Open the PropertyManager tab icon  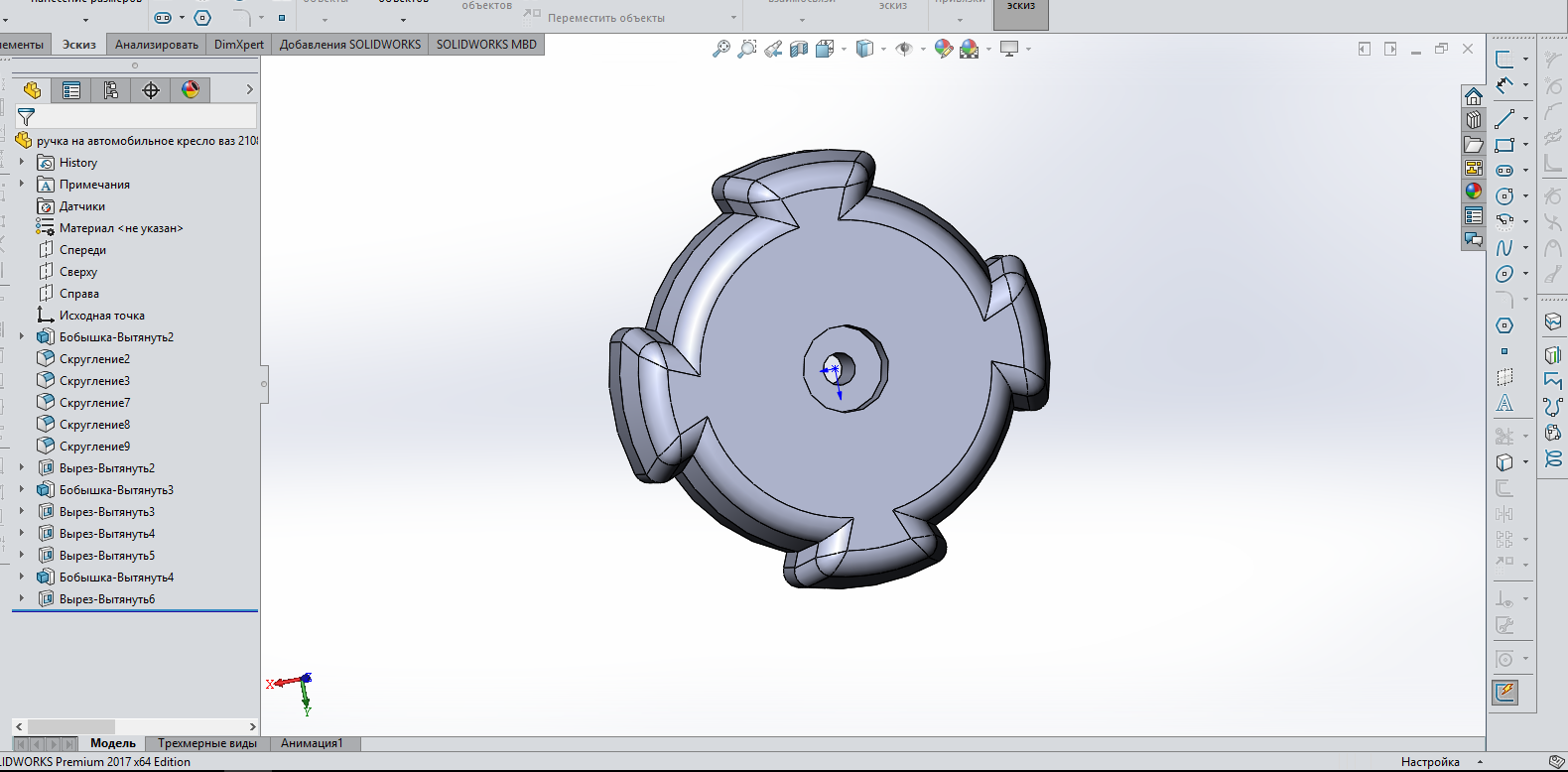pos(71,90)
